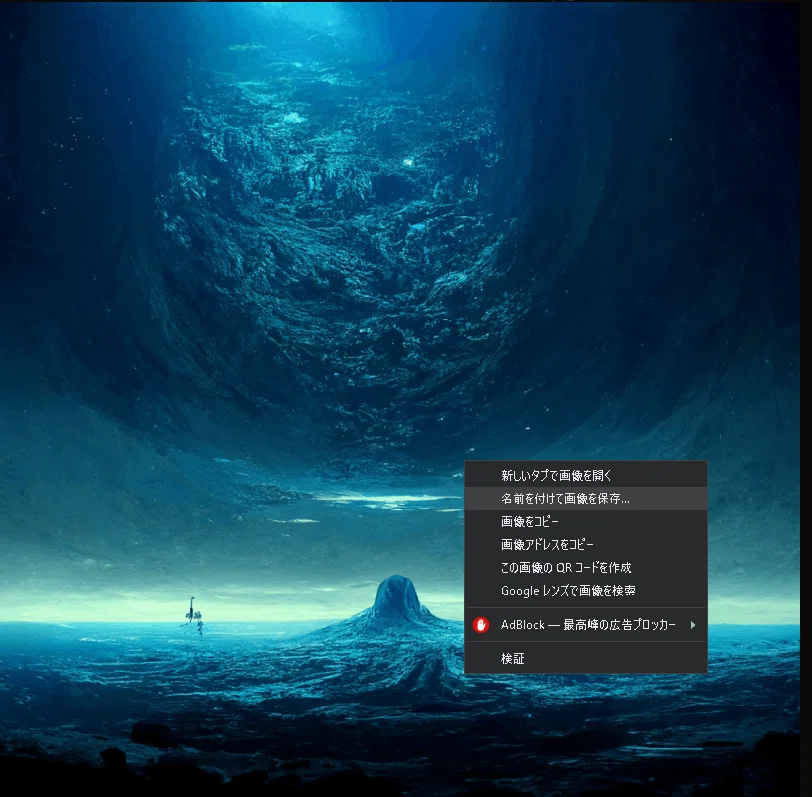Image resolution: width=812 pixels, height=797 pixels.
Task: Choose 名前を付けて画像を保存 to save image
Action: (586, 499)
